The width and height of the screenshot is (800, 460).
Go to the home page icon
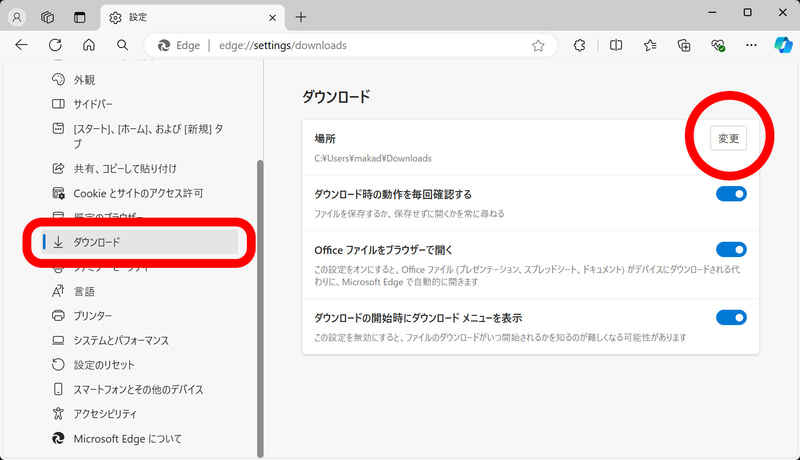point(89,45)
